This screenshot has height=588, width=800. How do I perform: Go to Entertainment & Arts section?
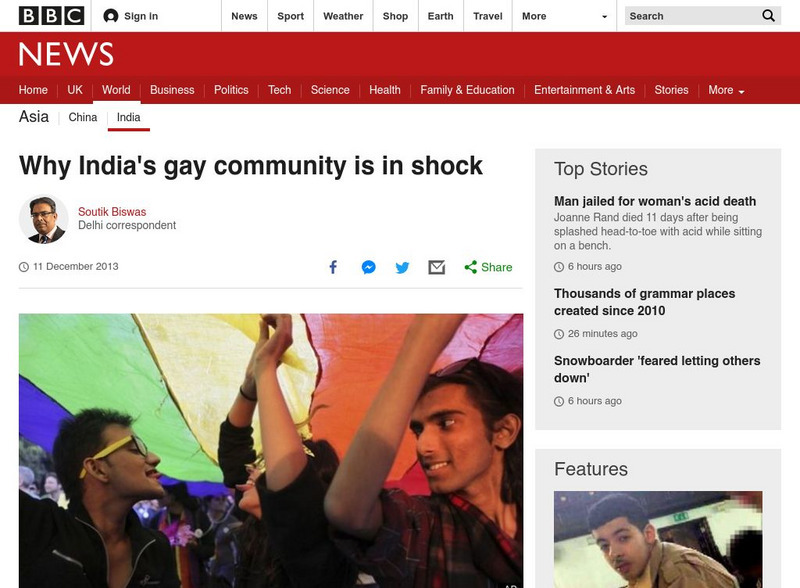click(584, 90)
